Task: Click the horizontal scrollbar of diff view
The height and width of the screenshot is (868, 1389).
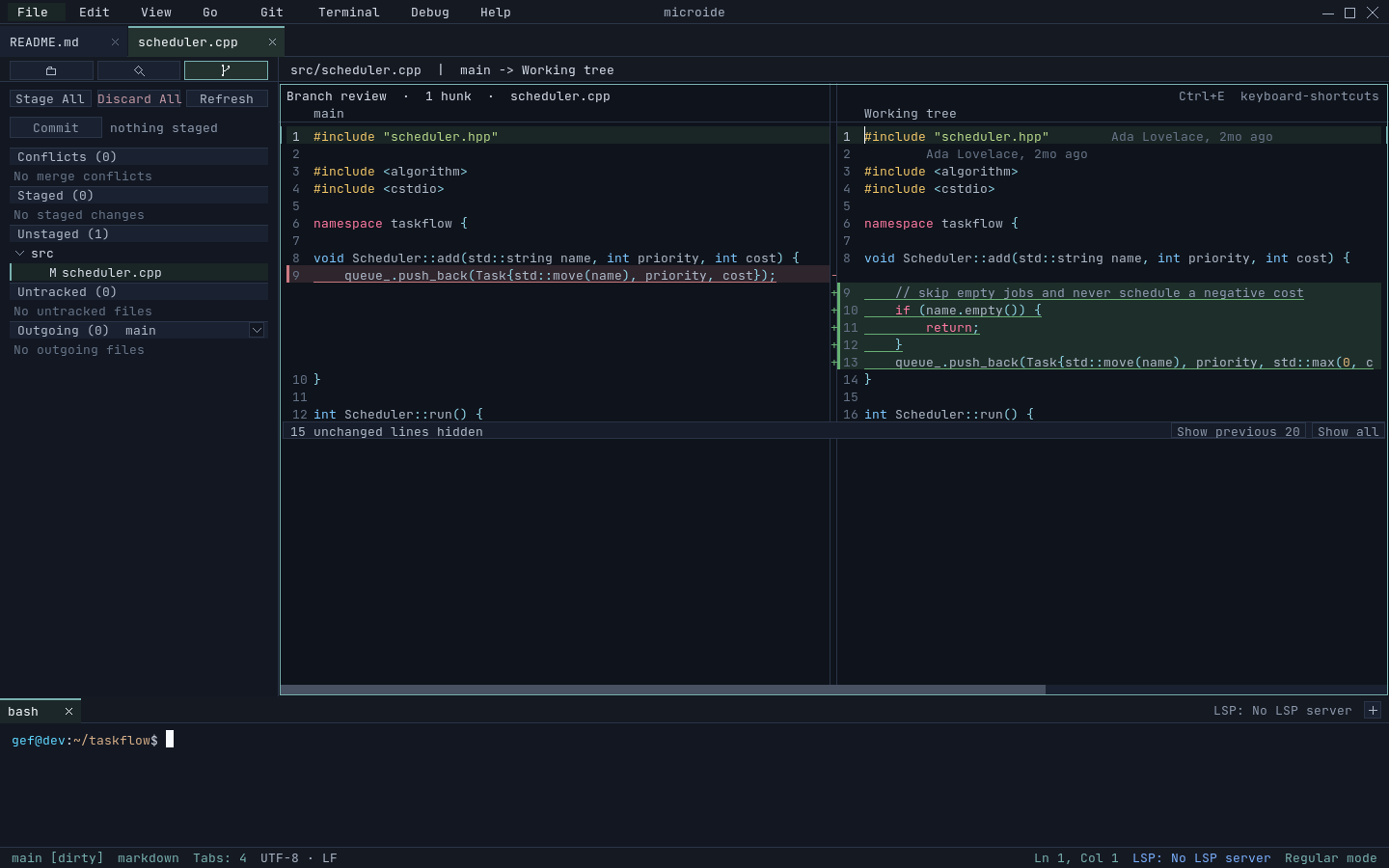Action: pos(663,690)
